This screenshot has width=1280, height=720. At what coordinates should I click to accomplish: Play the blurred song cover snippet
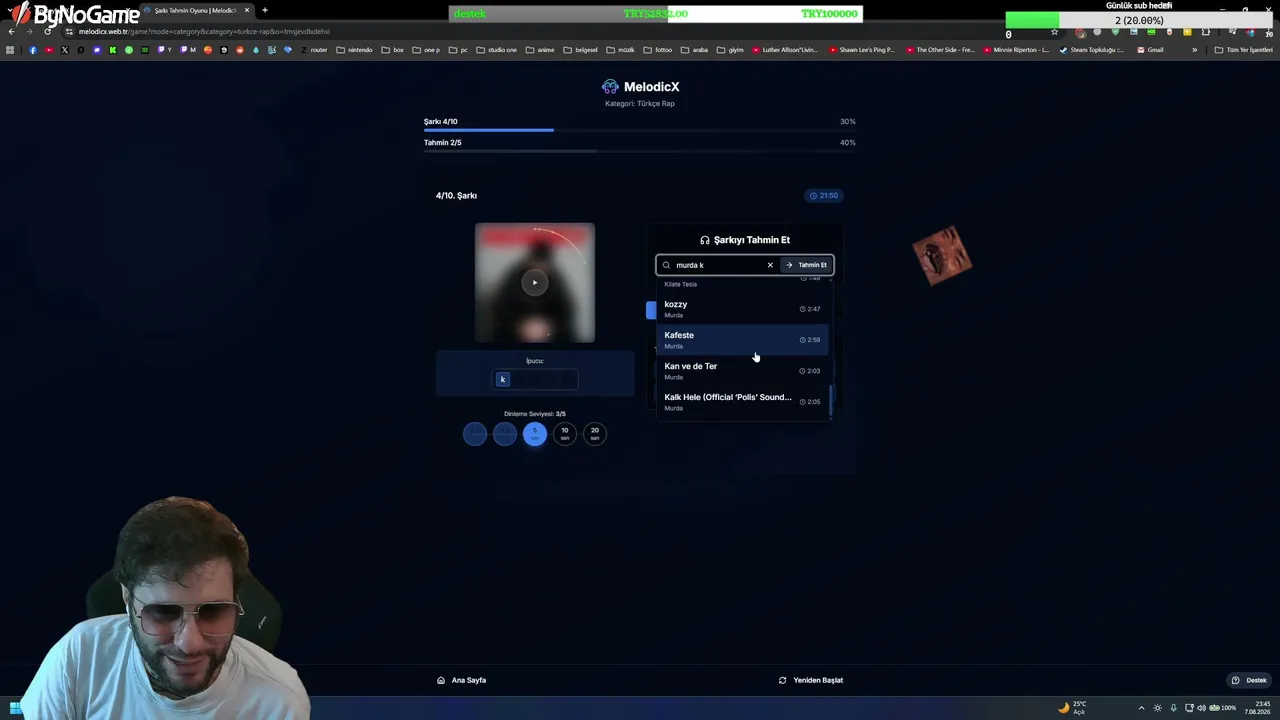pos(535,282)
